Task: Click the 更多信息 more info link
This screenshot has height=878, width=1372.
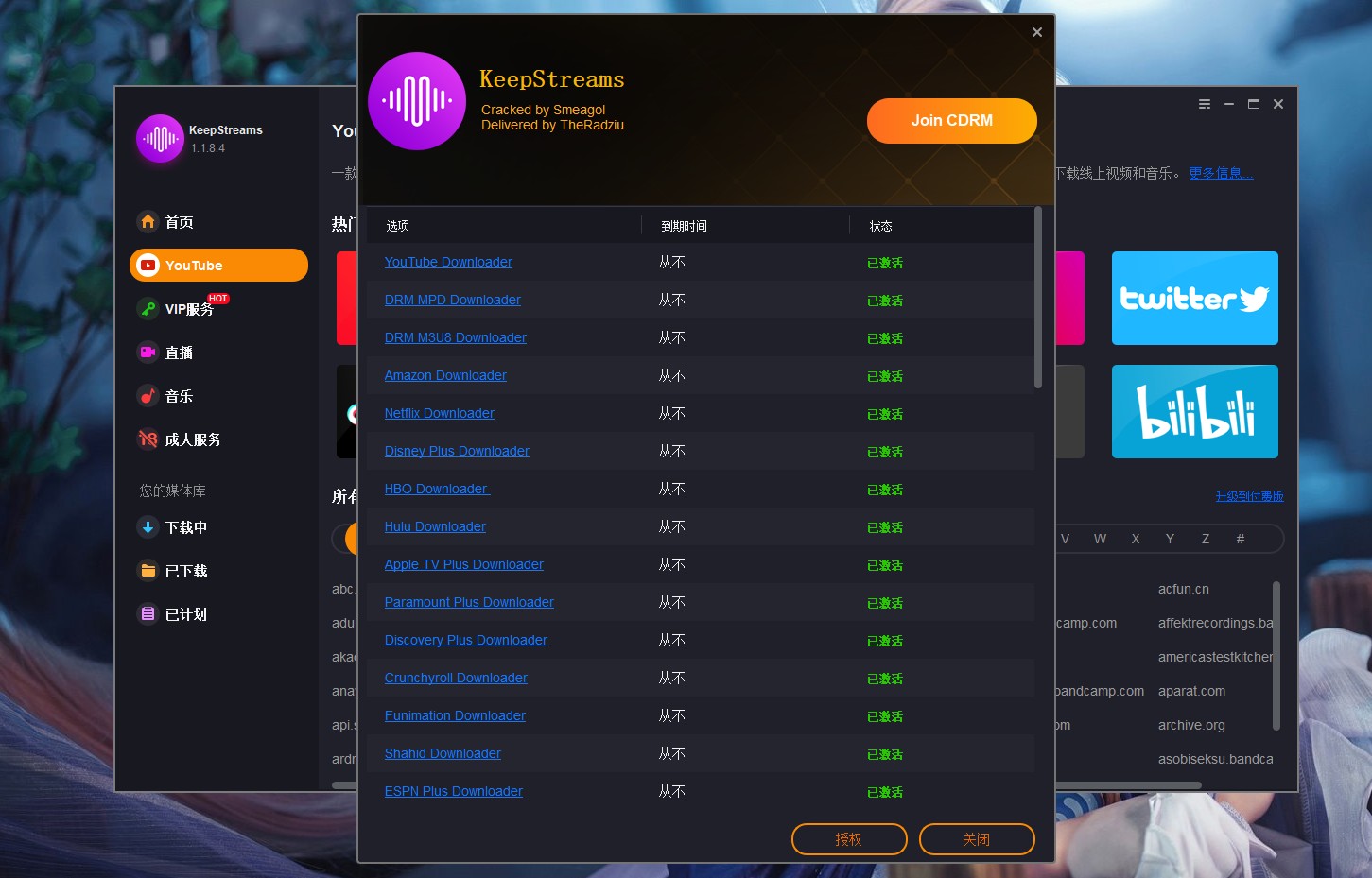Action: pyautogui.click(x=1221, y=173)
